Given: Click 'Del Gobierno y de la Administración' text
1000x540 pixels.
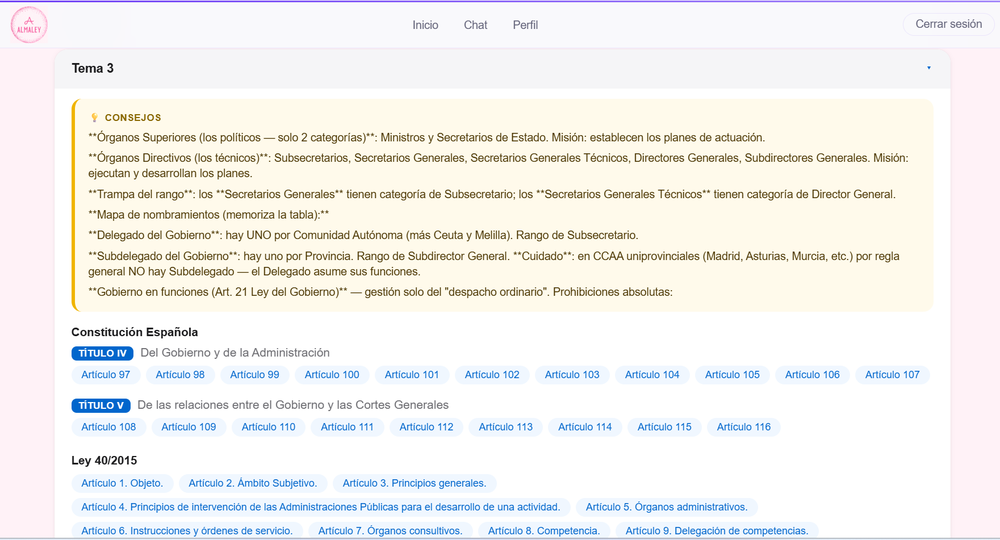Looking at the screenshot, I should point(235,353).
